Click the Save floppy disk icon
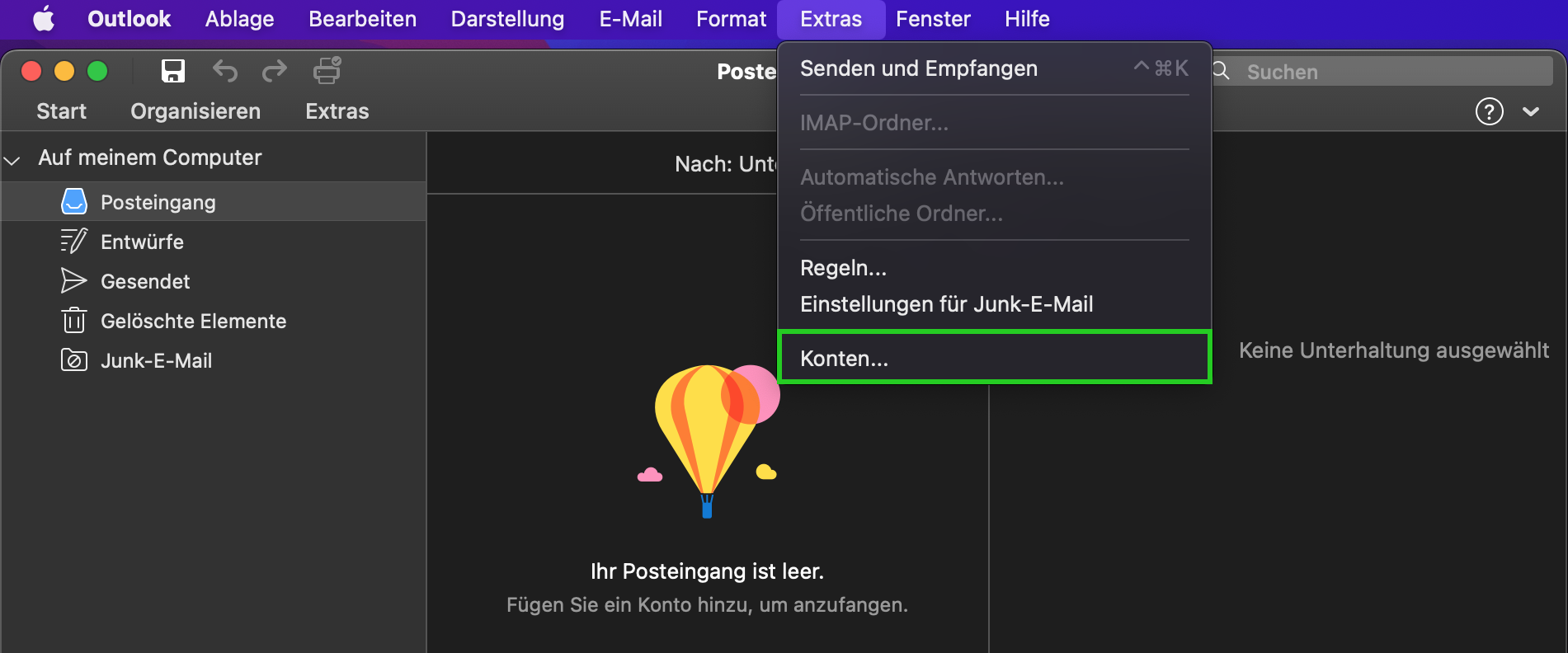The image size is (1568, 653). pos(172,71)
